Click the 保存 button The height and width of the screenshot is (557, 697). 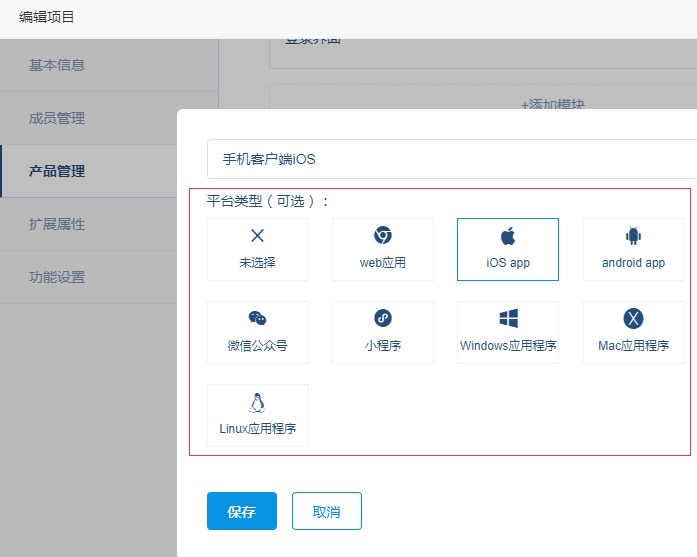[241, 511]
